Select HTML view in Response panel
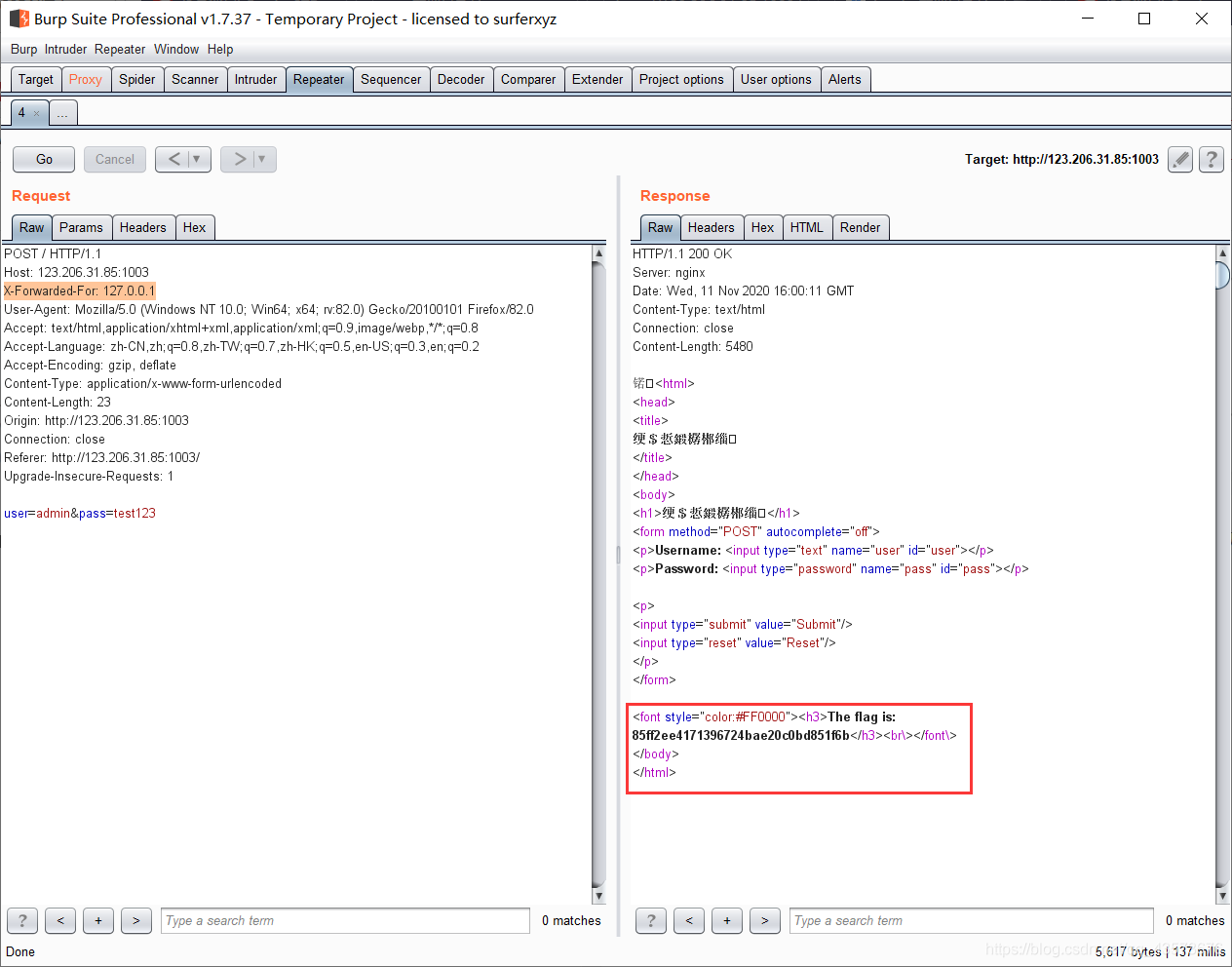Screen dimensions: 1232x967 click(x=807, y=228)
